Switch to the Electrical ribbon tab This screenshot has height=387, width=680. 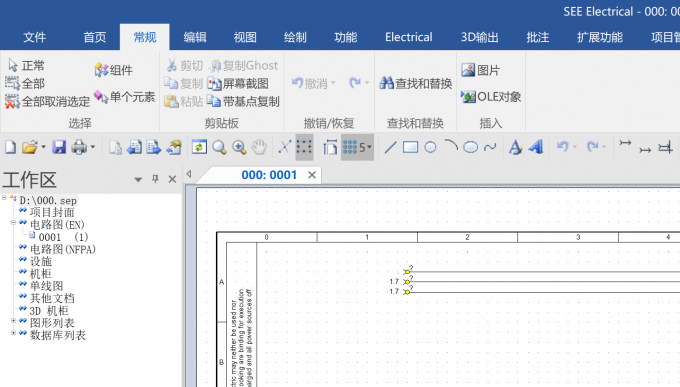(x=409, y=37)
